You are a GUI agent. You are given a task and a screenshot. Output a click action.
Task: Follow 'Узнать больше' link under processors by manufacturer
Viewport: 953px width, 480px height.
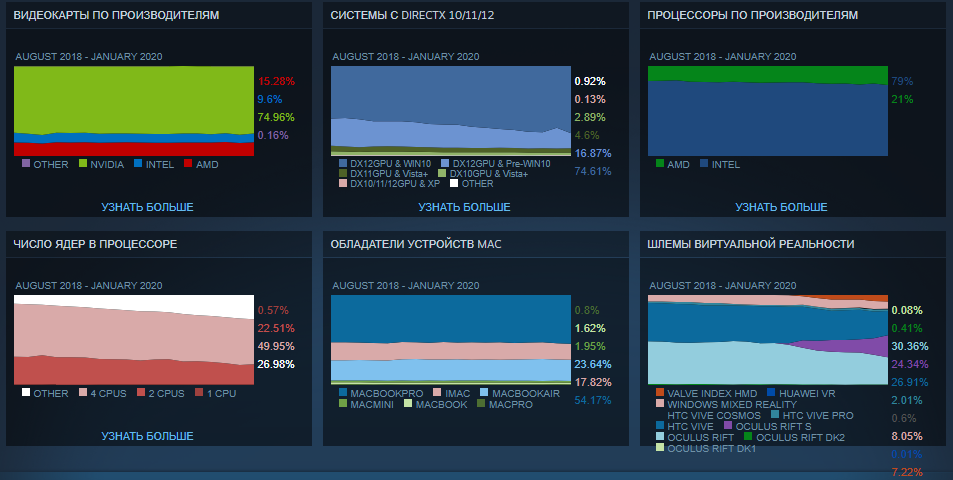781,207
